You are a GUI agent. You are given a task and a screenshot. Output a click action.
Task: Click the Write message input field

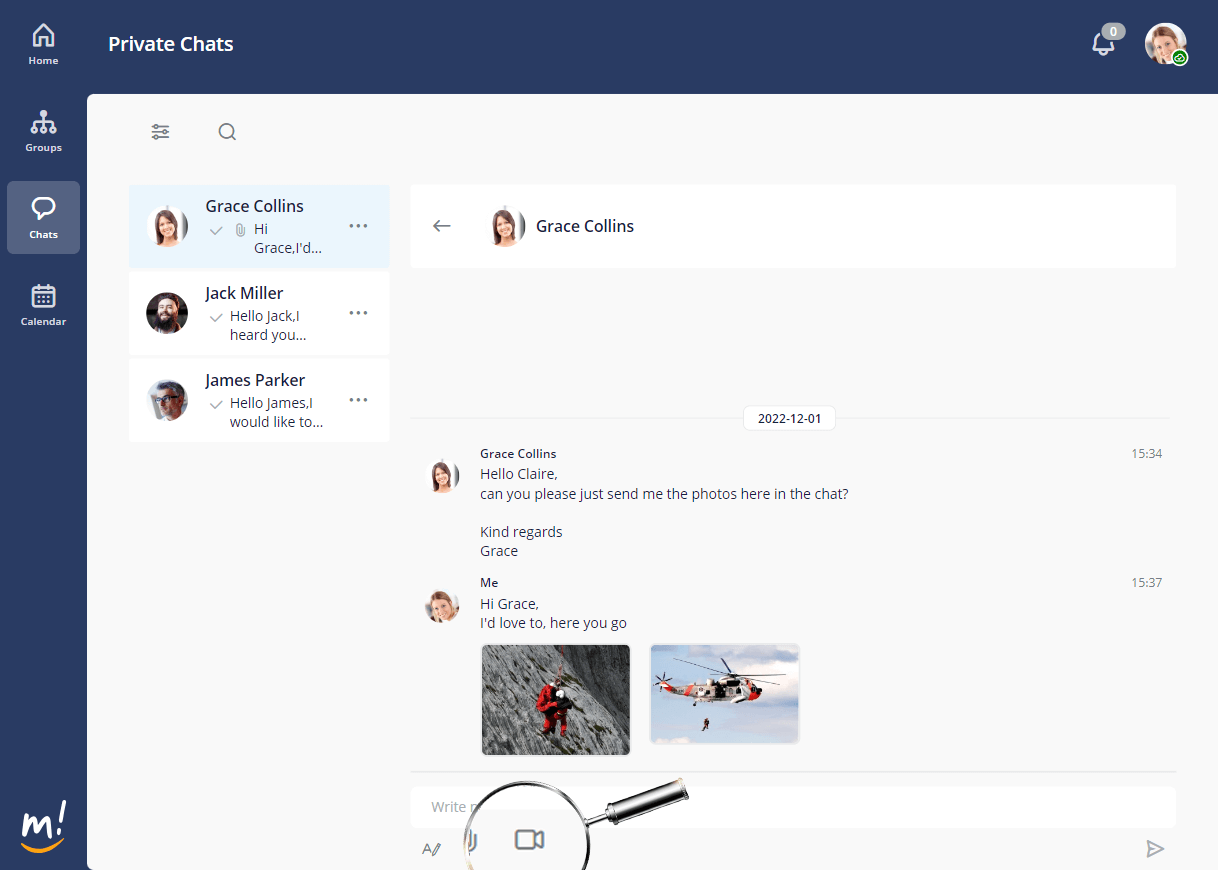click(793, 807)
